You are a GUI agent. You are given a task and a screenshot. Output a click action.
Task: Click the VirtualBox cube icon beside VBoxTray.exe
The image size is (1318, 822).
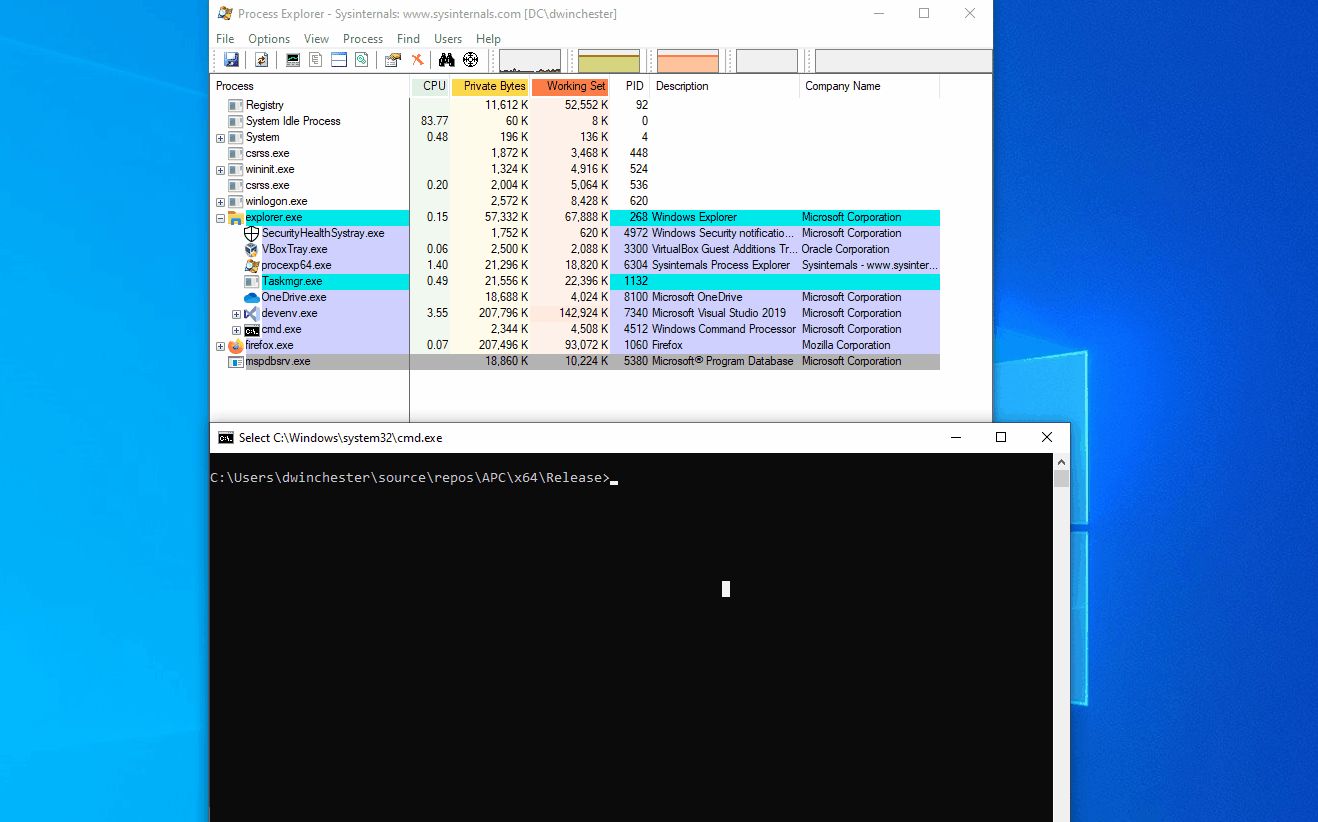click(252, 249)
